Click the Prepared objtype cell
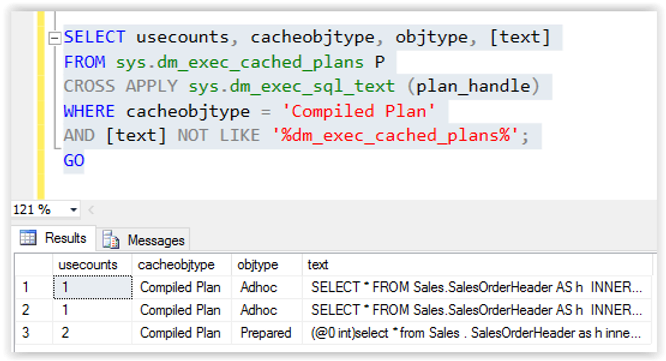The height and width of the screenshot is (361, 666). pos(267,333)
